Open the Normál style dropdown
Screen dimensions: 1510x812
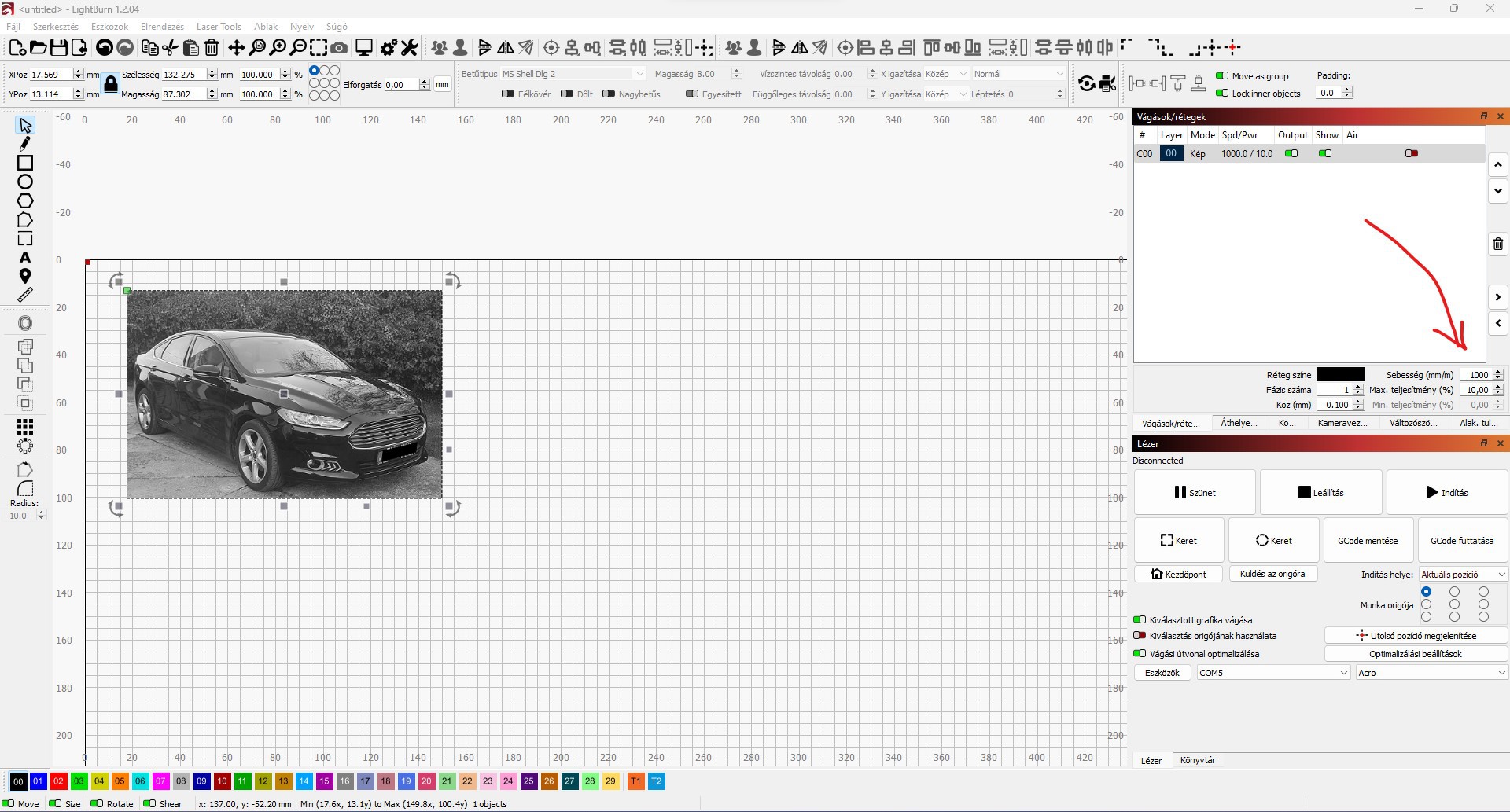1018,74
